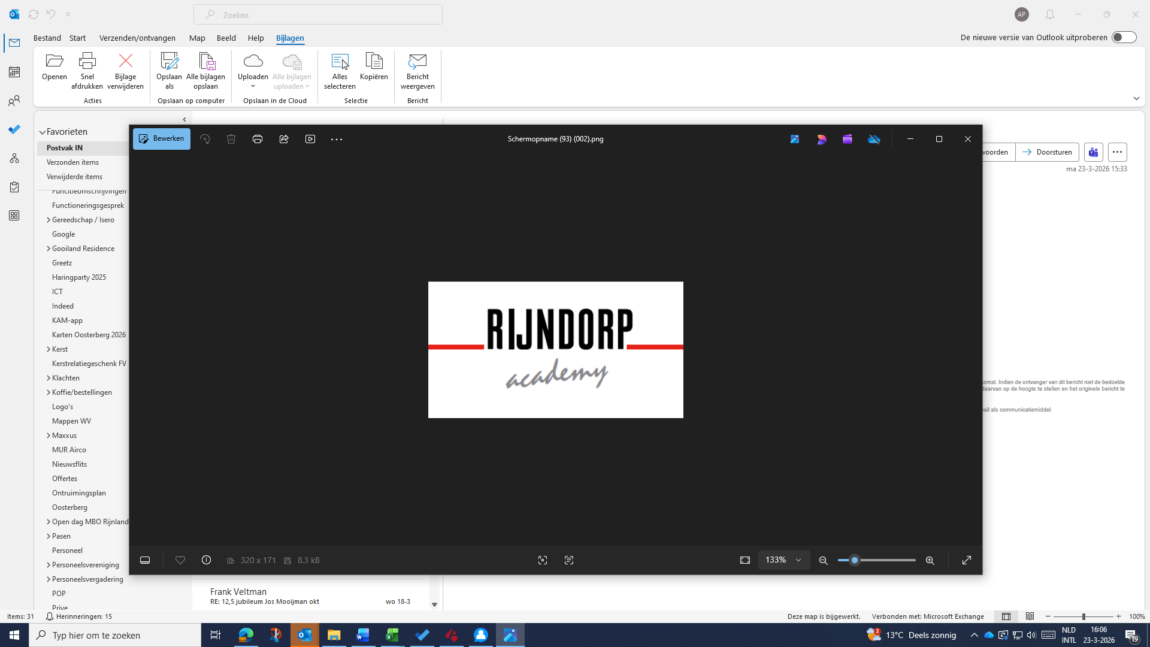Screen dimensions: 1150x647
Task: Click the share icon in photo viewer
Action: [284, 139]
